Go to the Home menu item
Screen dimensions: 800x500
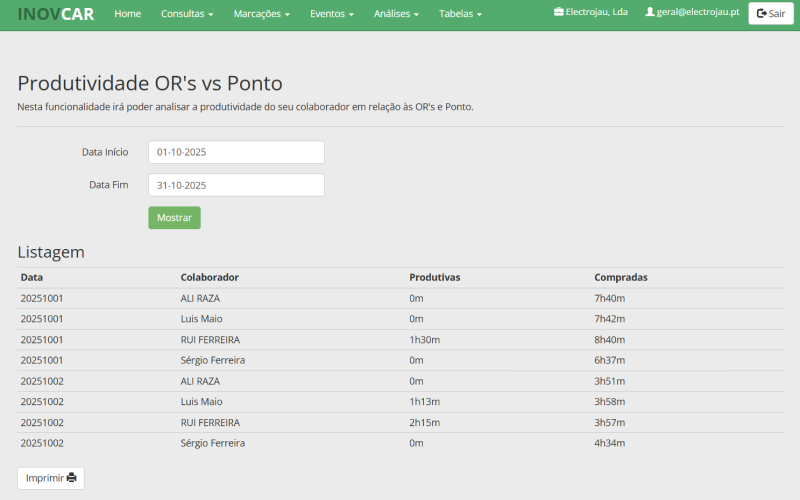pos(128,14)
